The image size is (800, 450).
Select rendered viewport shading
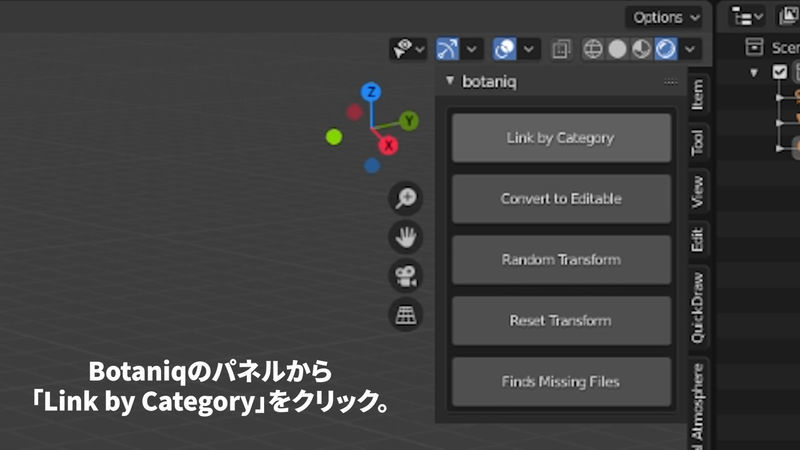pyautogui.click(x=666, y=49)
